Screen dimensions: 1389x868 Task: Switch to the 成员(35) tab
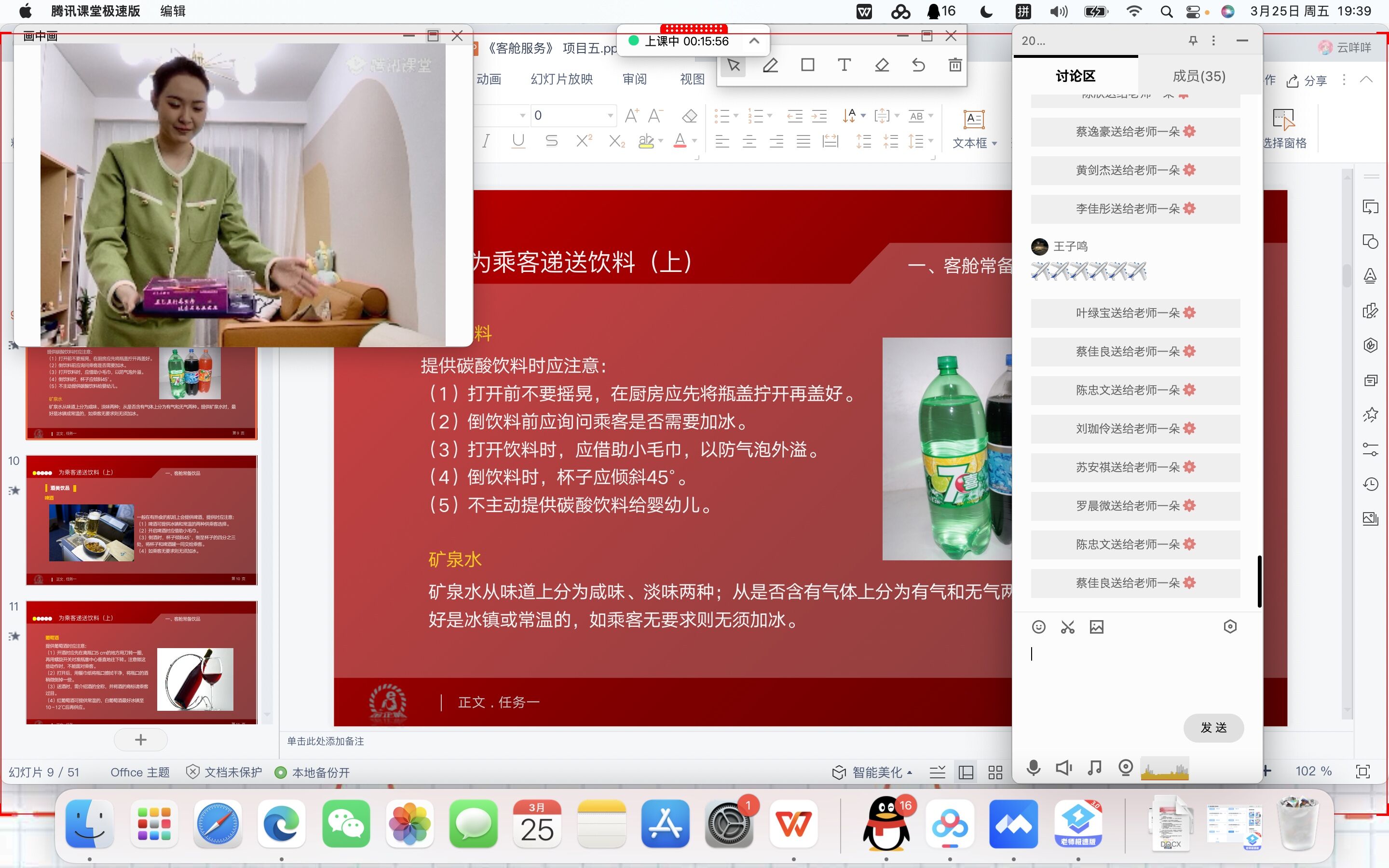pos(1198,76)
